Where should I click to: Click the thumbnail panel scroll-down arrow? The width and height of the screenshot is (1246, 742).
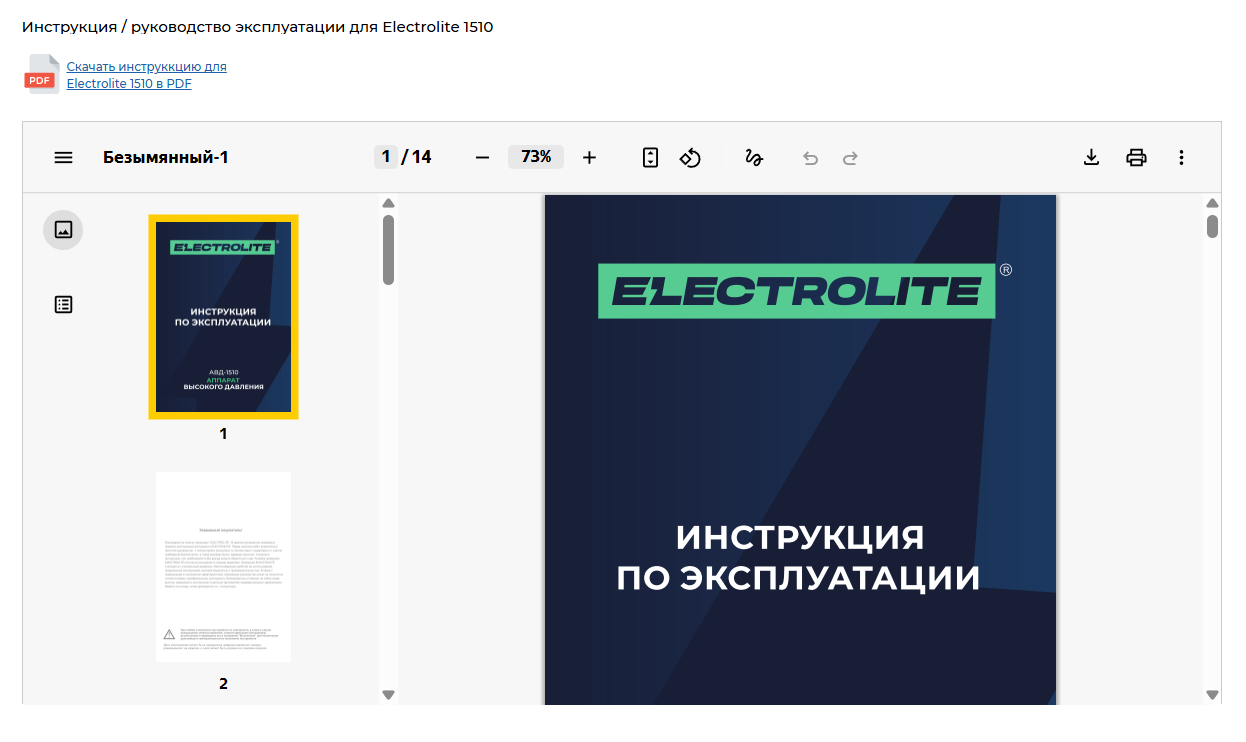389,695
